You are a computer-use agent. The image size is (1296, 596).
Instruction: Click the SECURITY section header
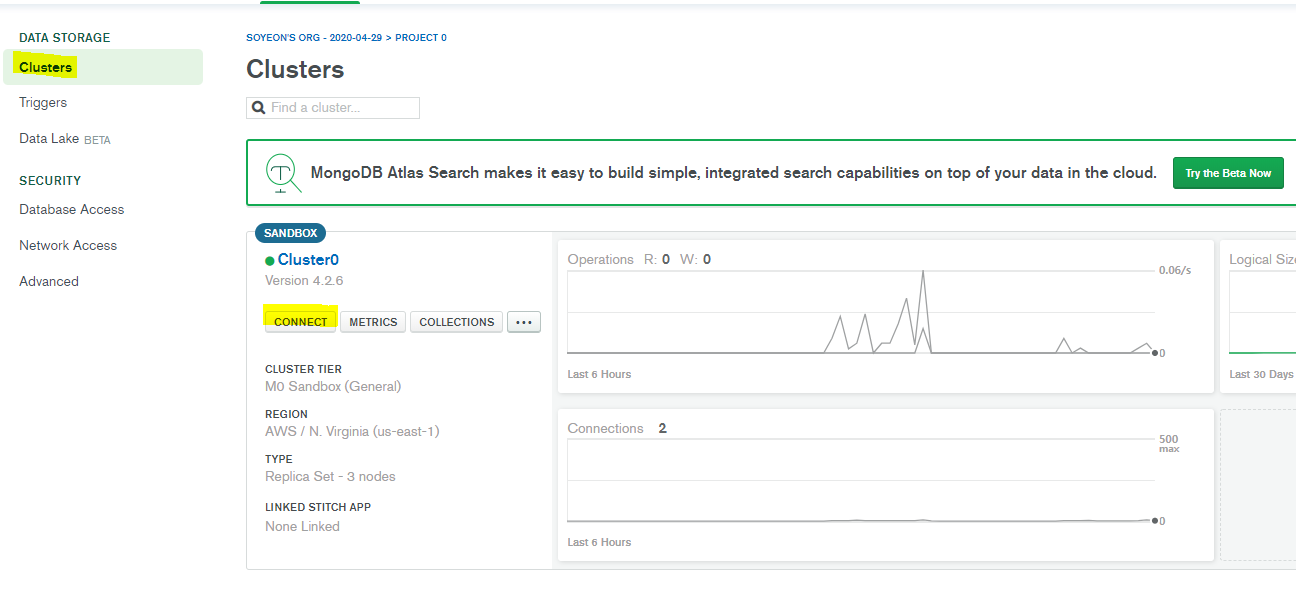tap(50, 181)
